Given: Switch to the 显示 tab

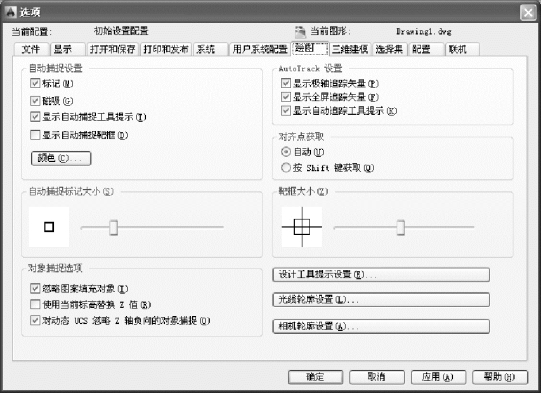Looking at the screenshot, I should (68, 49).
